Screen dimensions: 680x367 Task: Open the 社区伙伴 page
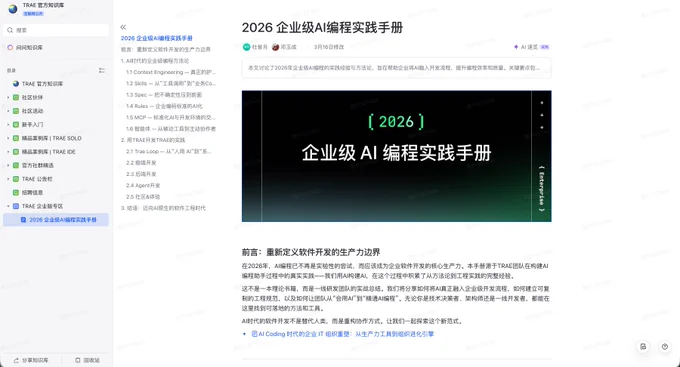[33, 97]
